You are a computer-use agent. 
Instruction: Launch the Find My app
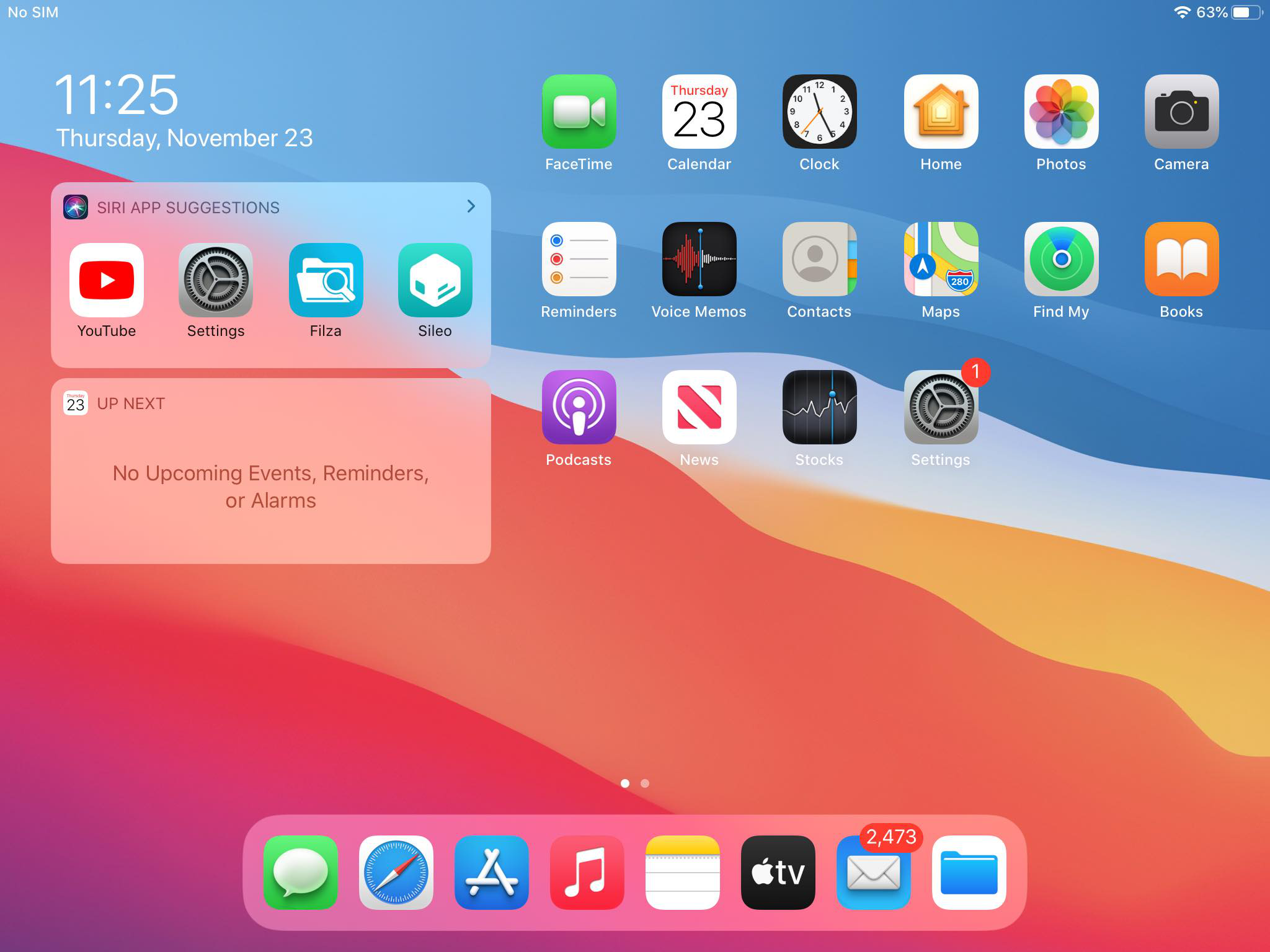pos(1061,259)
